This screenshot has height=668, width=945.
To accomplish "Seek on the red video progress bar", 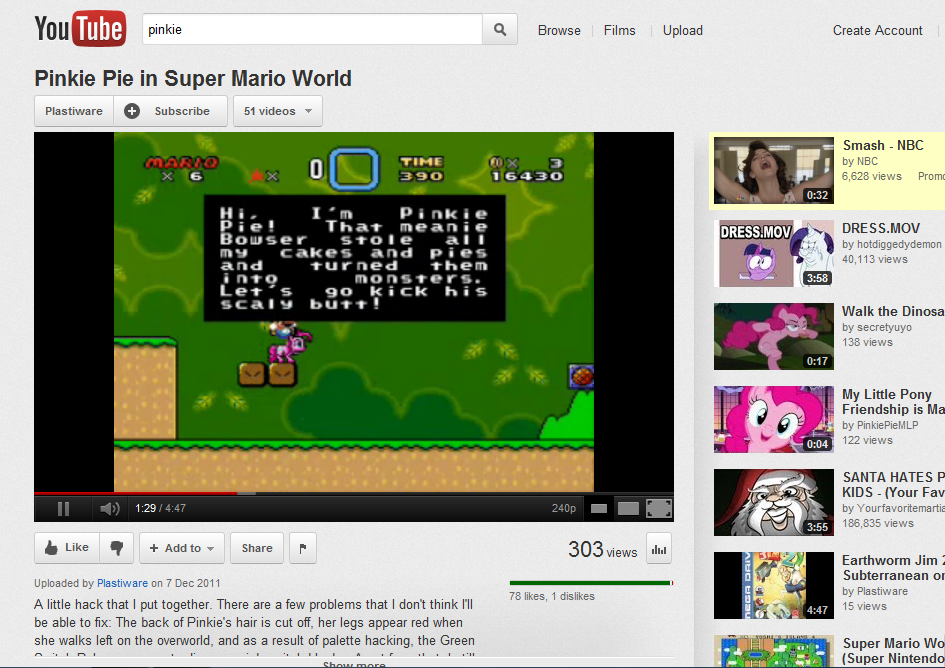I will 136,493.
